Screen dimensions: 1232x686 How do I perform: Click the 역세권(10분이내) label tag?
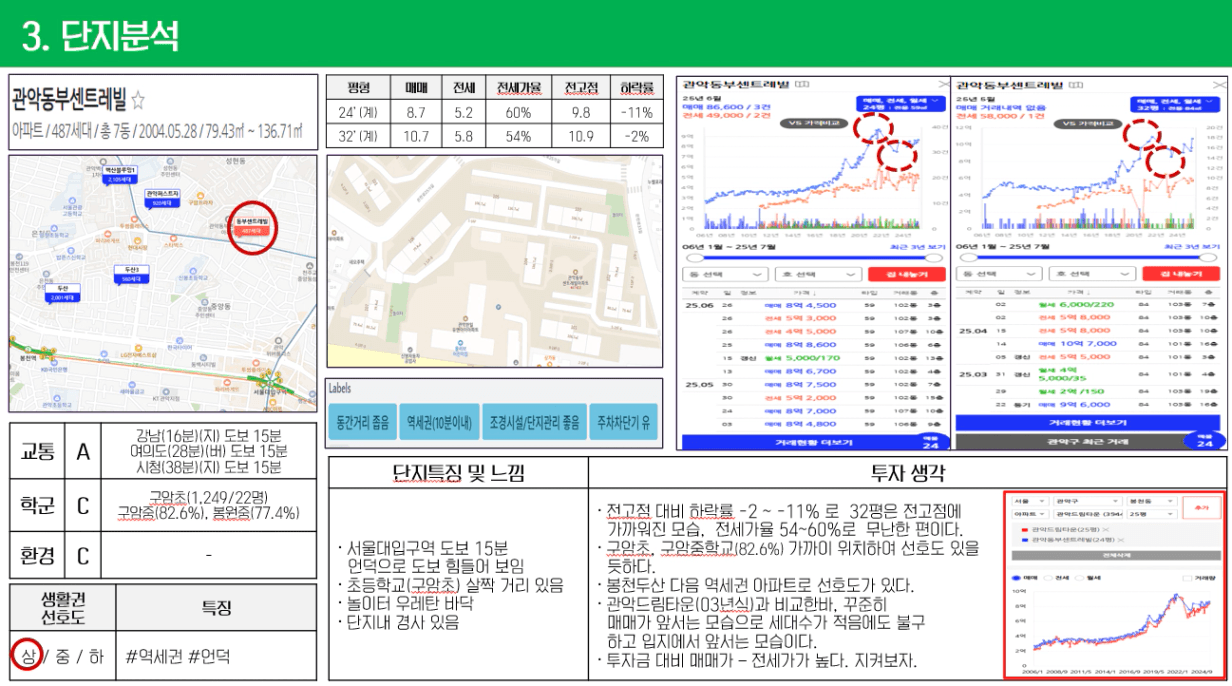(438, 422)
